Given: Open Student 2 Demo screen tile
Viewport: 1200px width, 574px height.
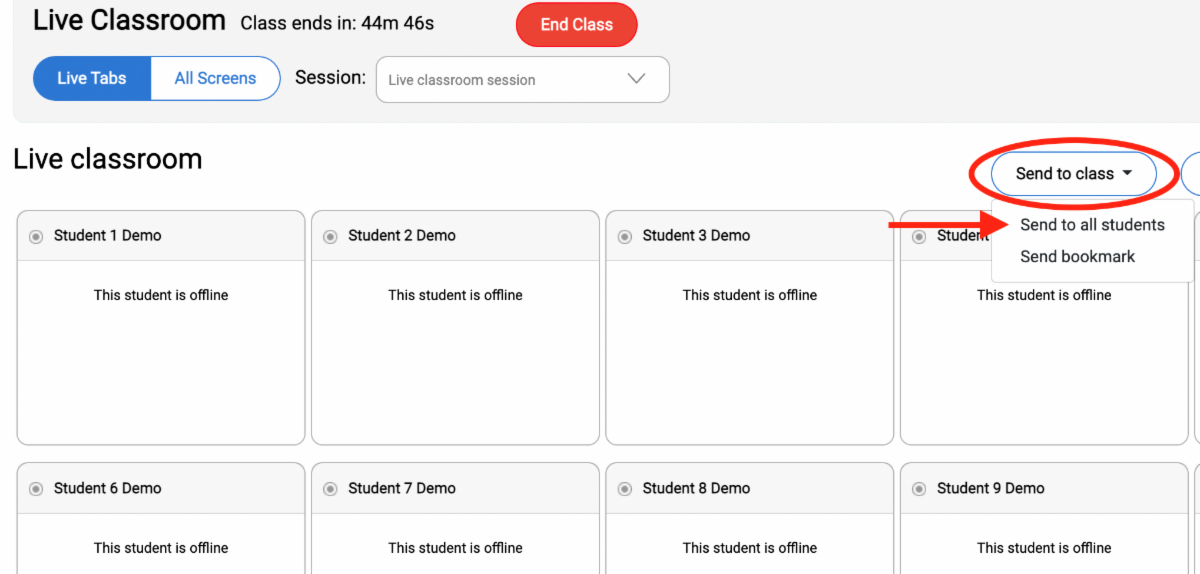Looking at the screenshot, I should point(455,350).
